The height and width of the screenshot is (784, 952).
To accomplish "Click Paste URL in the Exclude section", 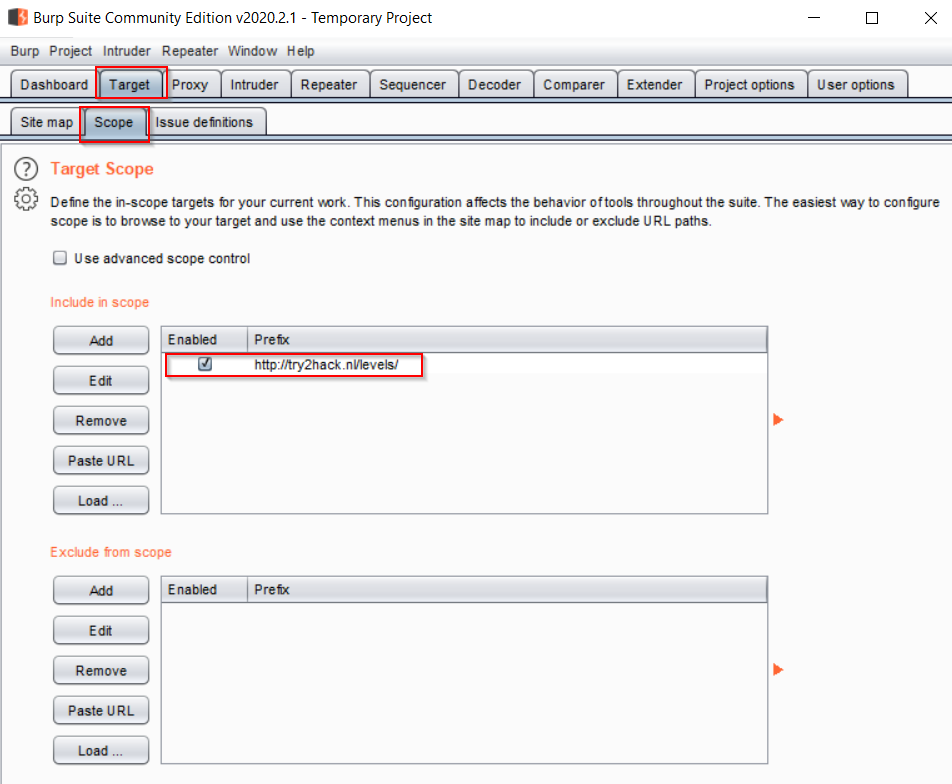I will click(100, 710).
